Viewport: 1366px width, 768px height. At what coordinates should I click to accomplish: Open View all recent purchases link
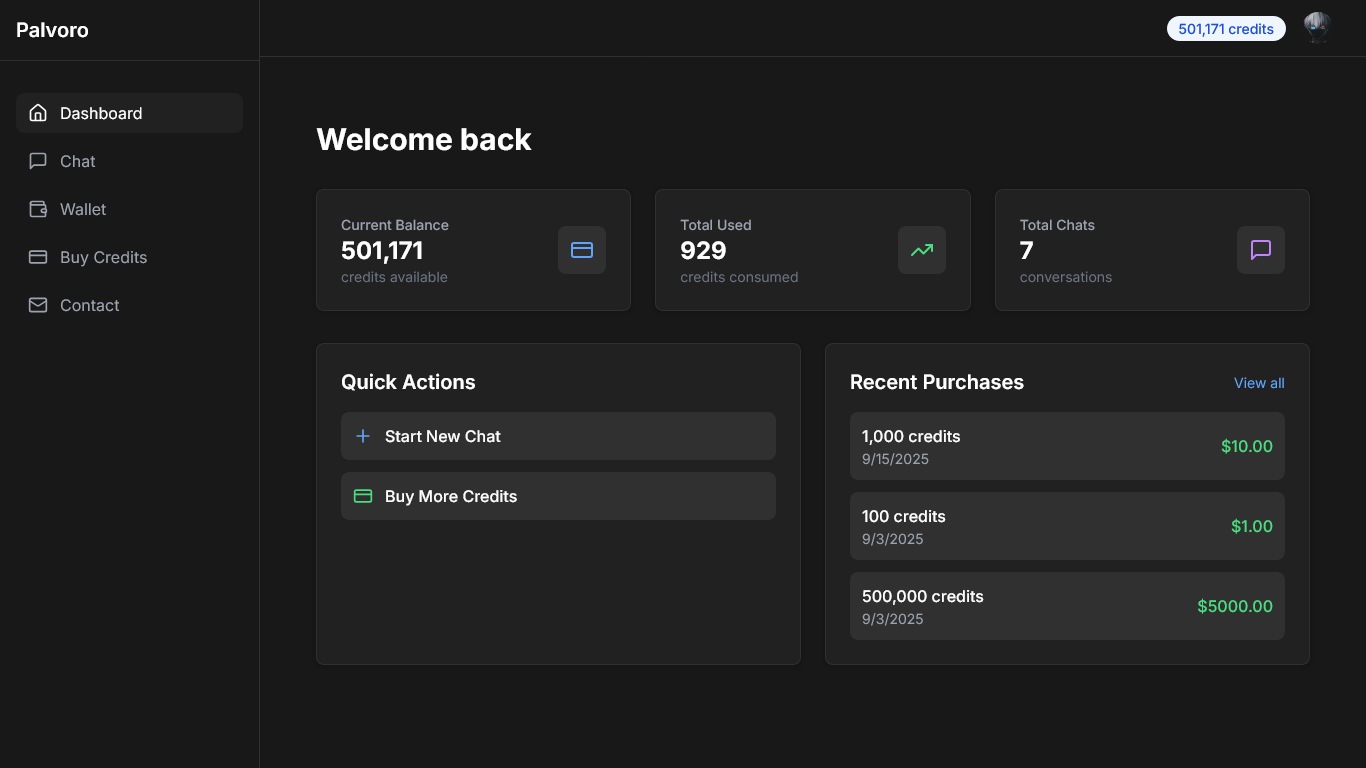point(1259,383)
